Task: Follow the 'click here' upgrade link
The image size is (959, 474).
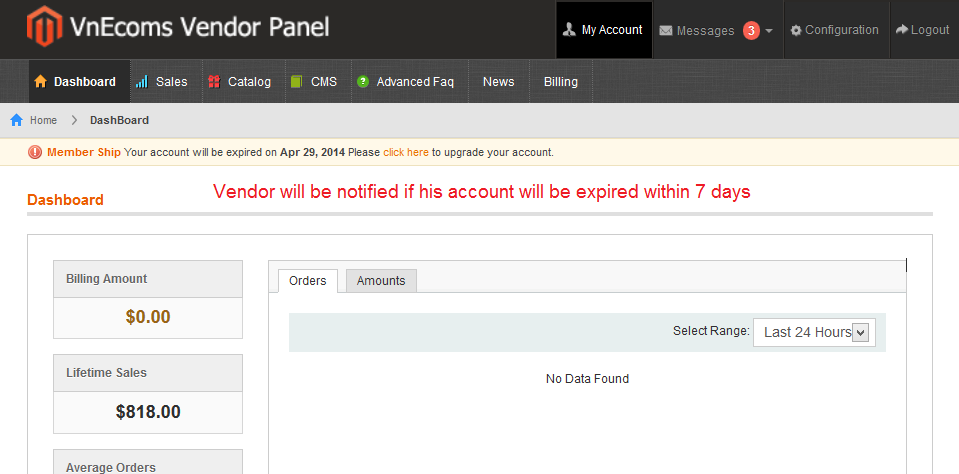Action: (405, 152)
